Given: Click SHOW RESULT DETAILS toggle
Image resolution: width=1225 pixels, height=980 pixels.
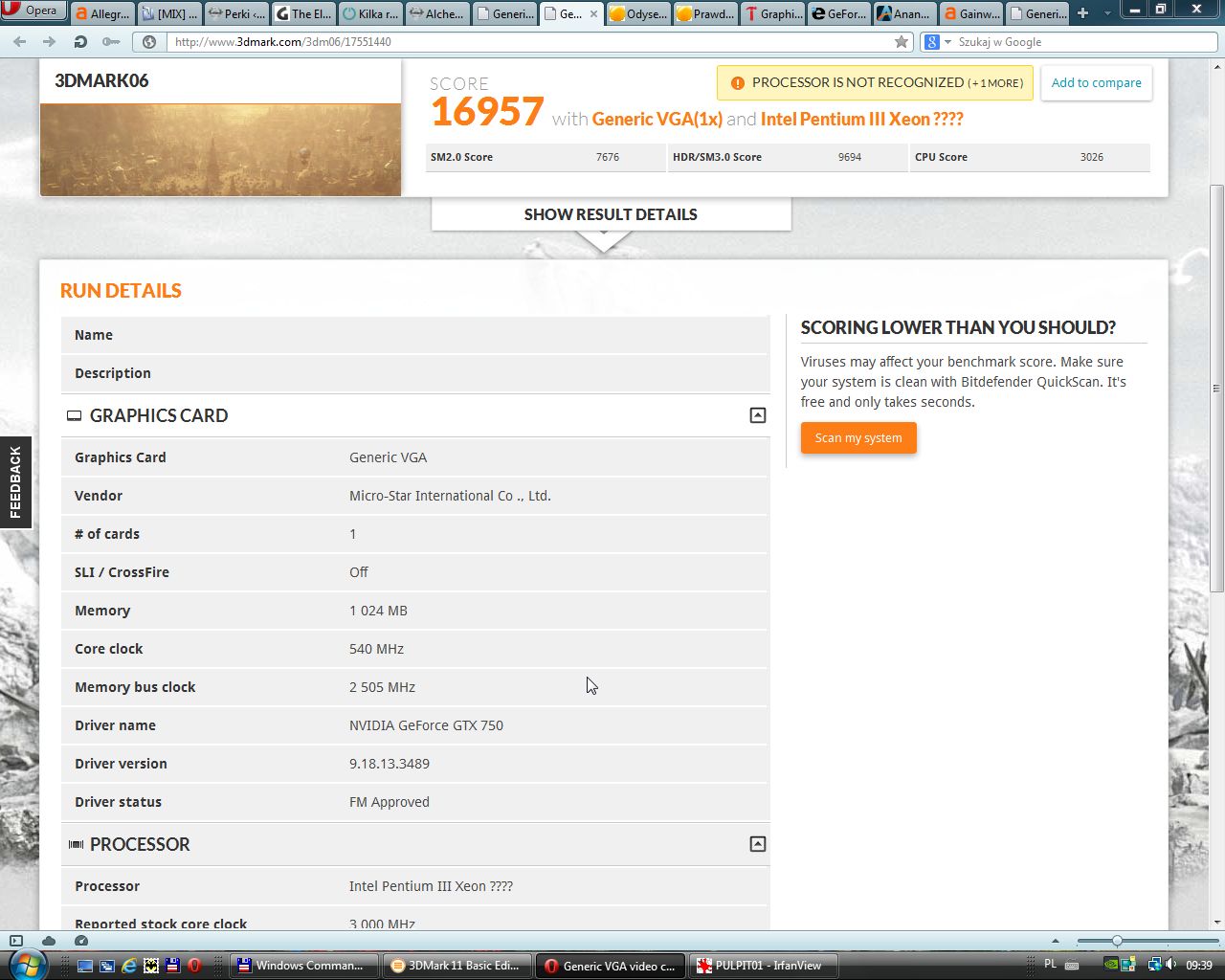Looking at the screenshot, I should 611,214.
